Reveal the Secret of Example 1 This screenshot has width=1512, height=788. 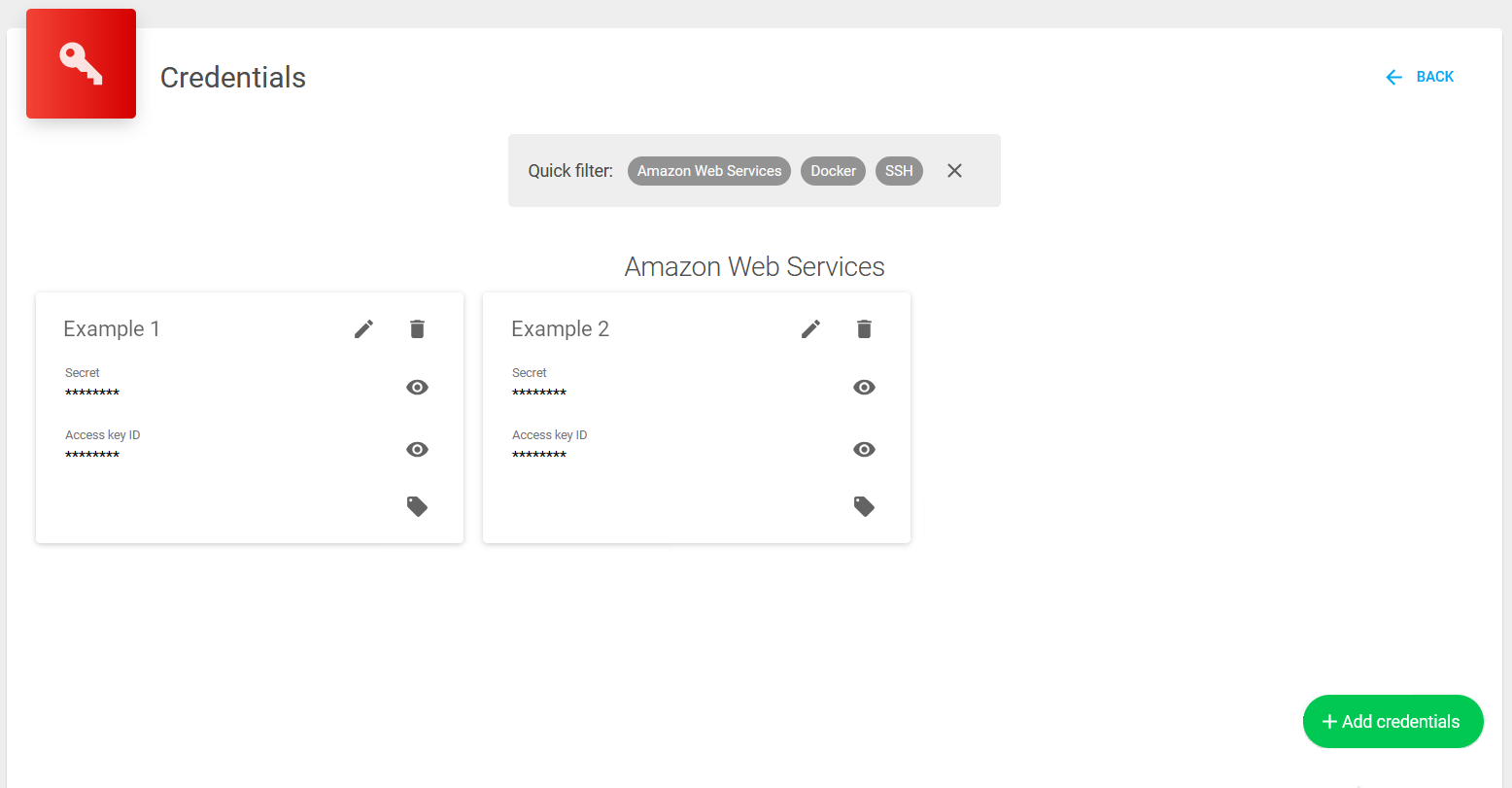[417, 388]
